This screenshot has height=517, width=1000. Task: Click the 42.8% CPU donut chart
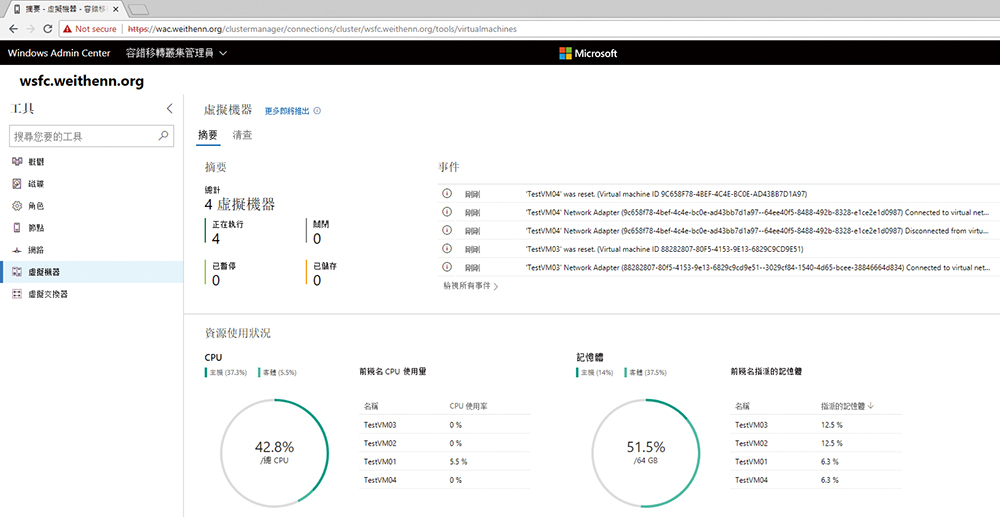pyautogui.click(x=274, y=453)
